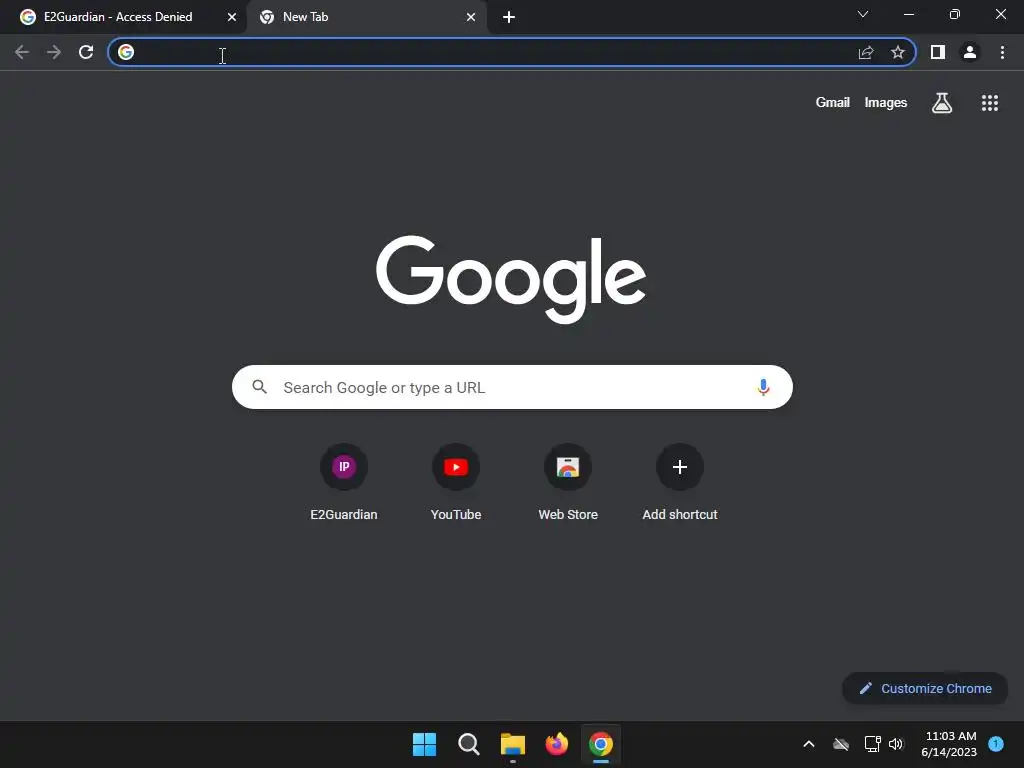This screenshot has height=768, width=1024.
Task: Open Windows taskbar search
Action: point(468,744)
